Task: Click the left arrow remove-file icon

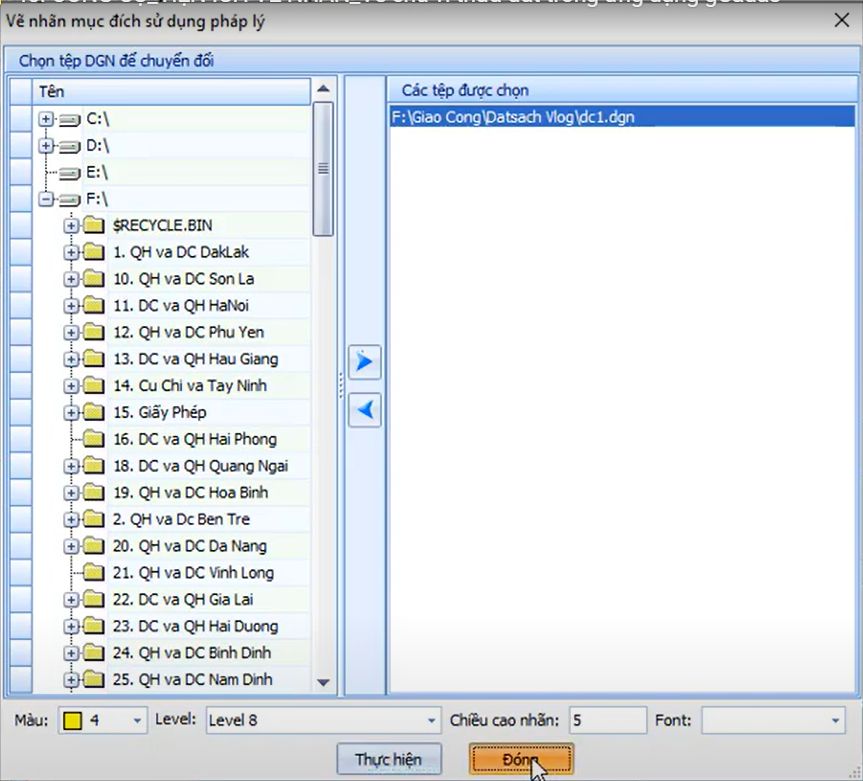Action: click(365, 409)
